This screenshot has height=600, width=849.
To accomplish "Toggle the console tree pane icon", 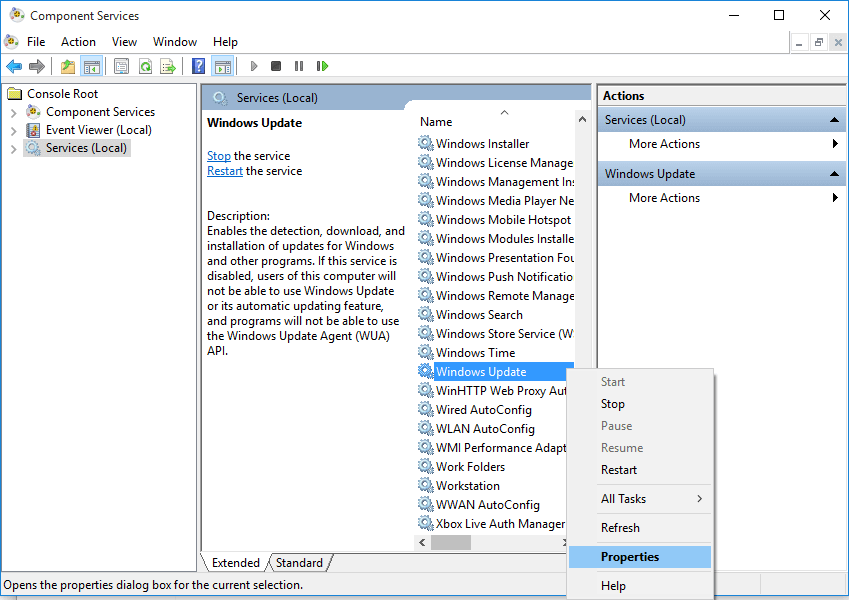I will point(91,66).
